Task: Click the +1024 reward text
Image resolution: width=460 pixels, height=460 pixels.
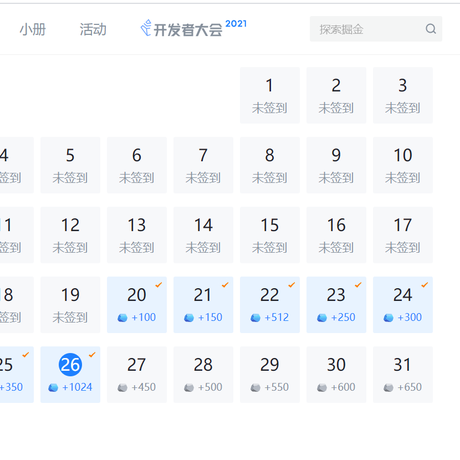Action: [77, 387]
